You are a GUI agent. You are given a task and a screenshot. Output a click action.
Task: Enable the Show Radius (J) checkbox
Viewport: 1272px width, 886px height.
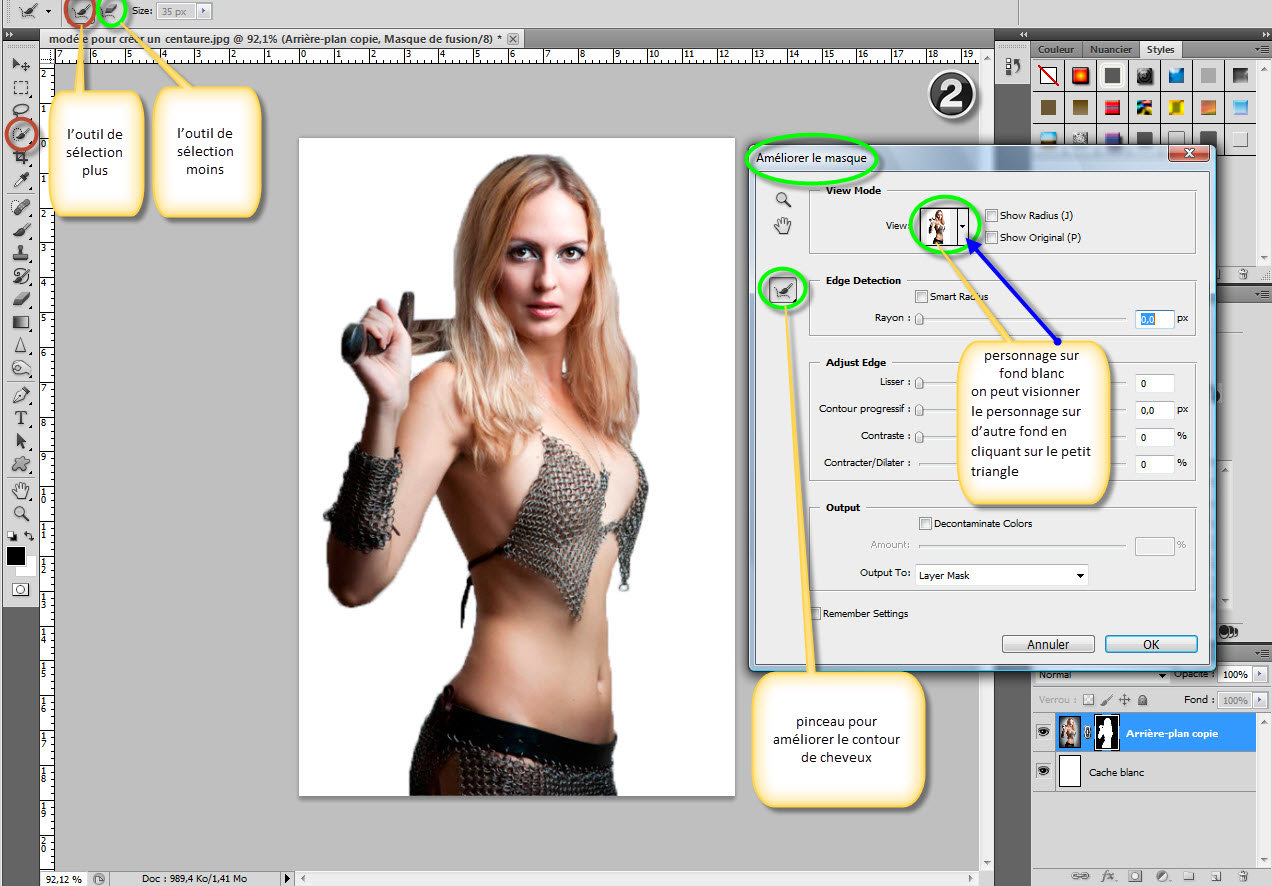tap(991, 215)
